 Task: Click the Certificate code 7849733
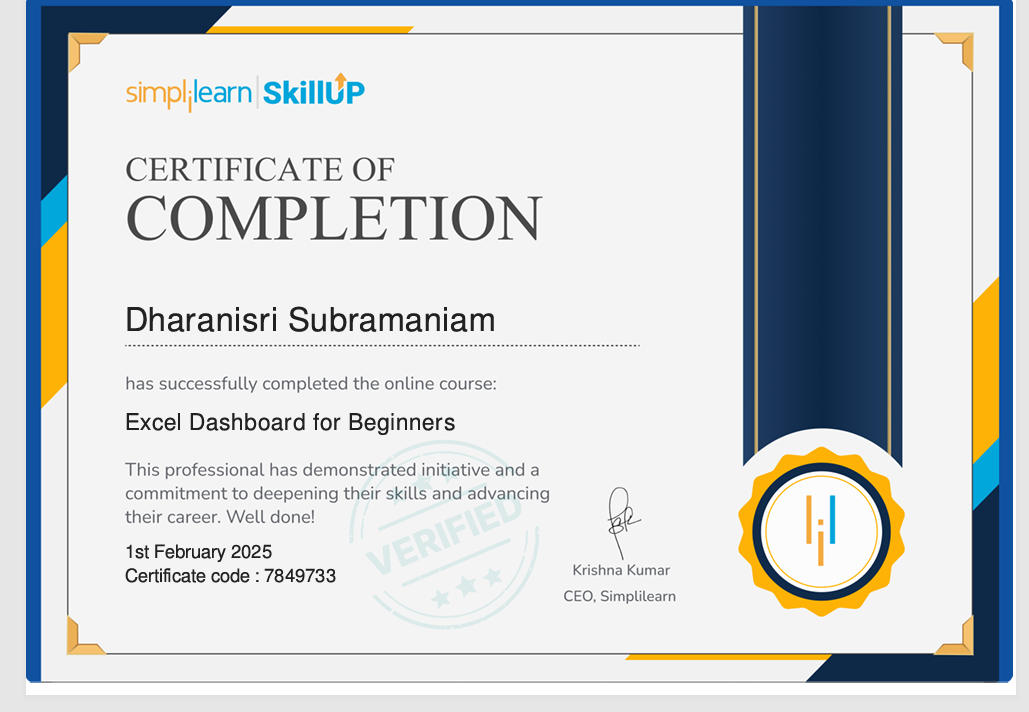[230, 576]
